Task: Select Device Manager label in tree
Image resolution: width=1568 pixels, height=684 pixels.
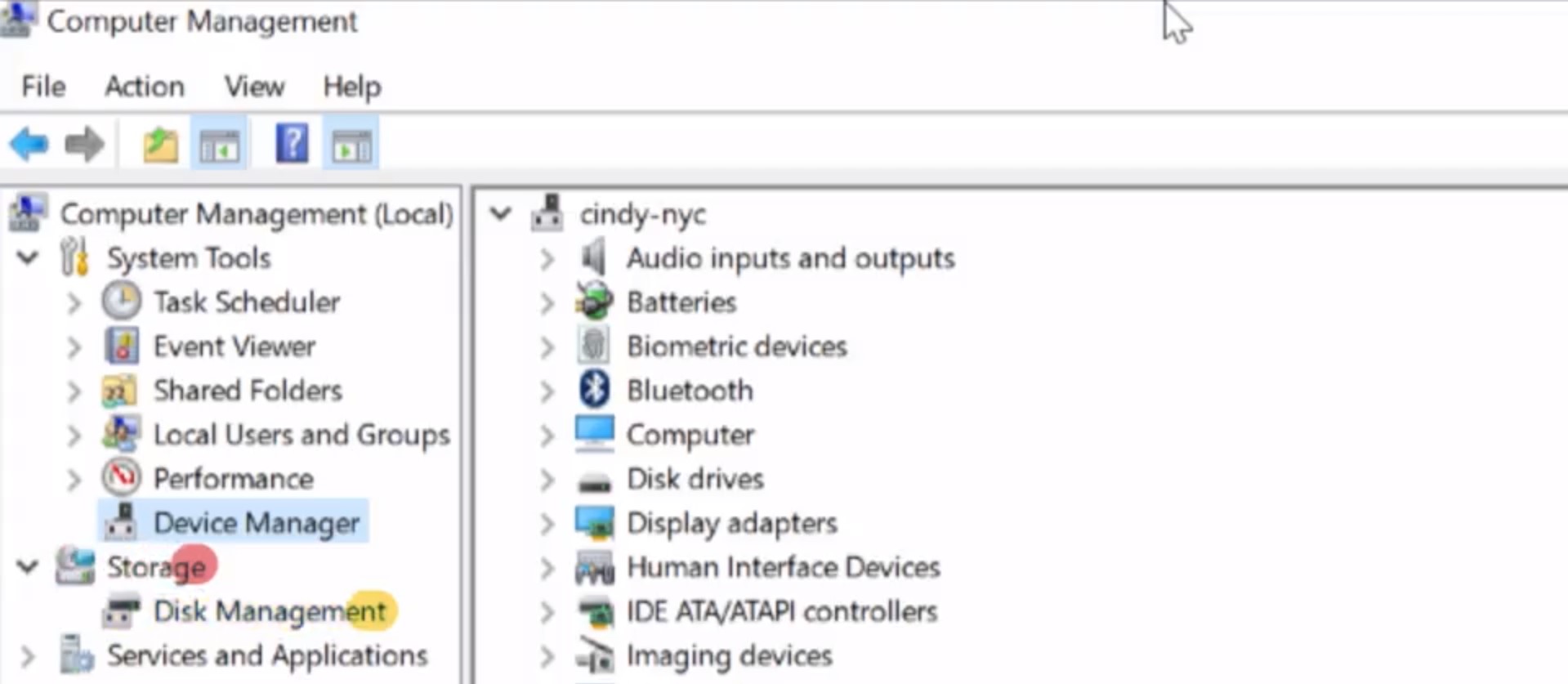Action: tap(257, 523)
